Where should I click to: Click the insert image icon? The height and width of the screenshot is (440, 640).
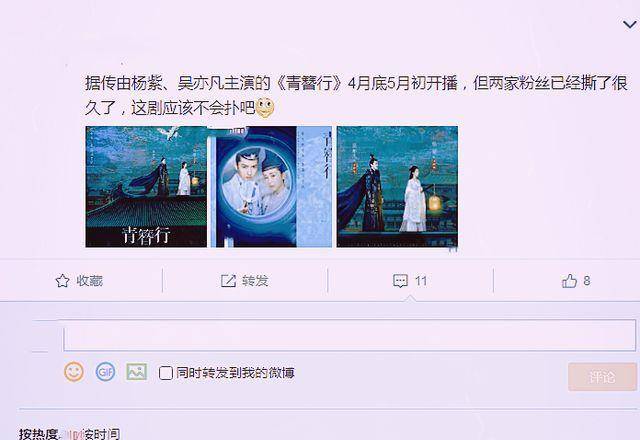click(136, 372)
